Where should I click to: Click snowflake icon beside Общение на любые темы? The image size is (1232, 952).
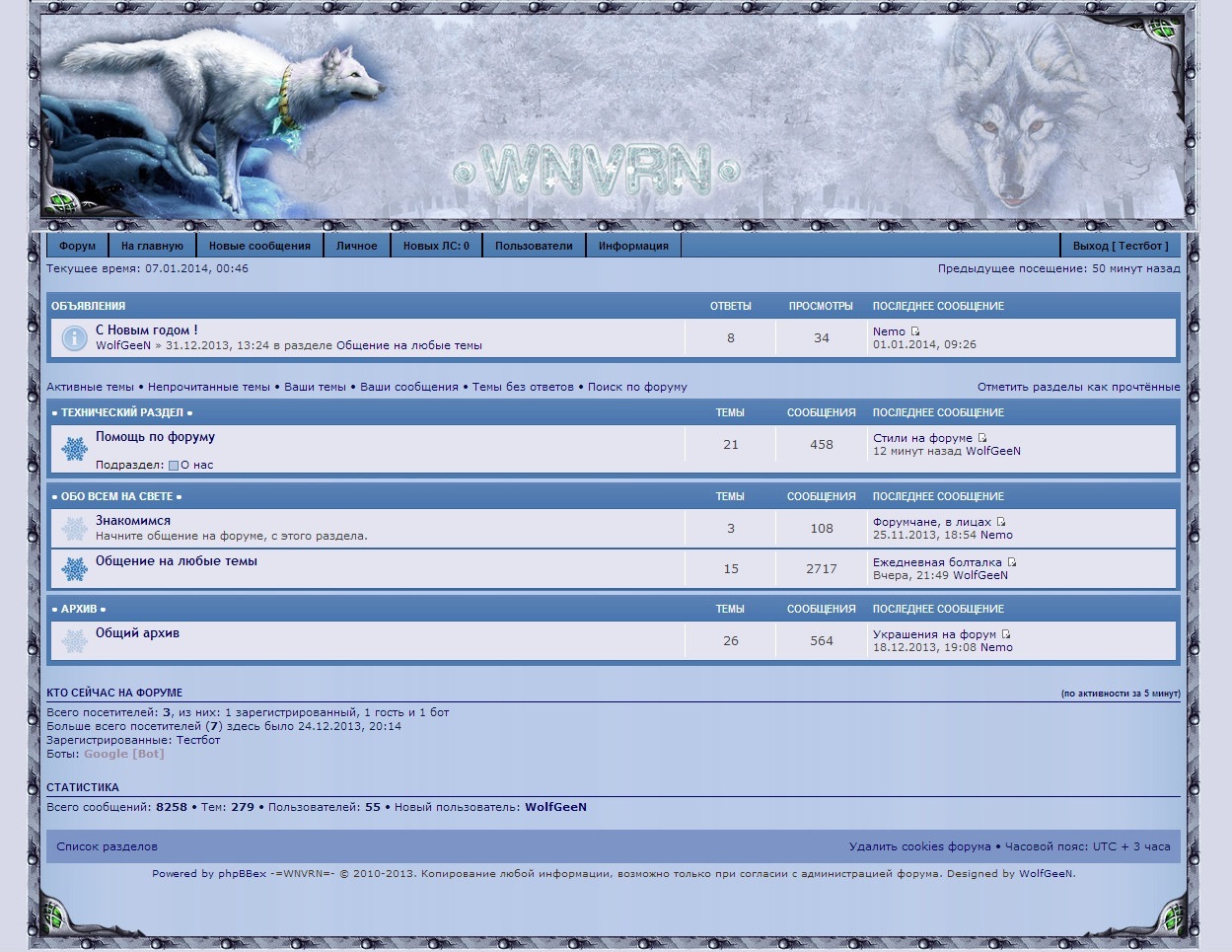point(75,569)
